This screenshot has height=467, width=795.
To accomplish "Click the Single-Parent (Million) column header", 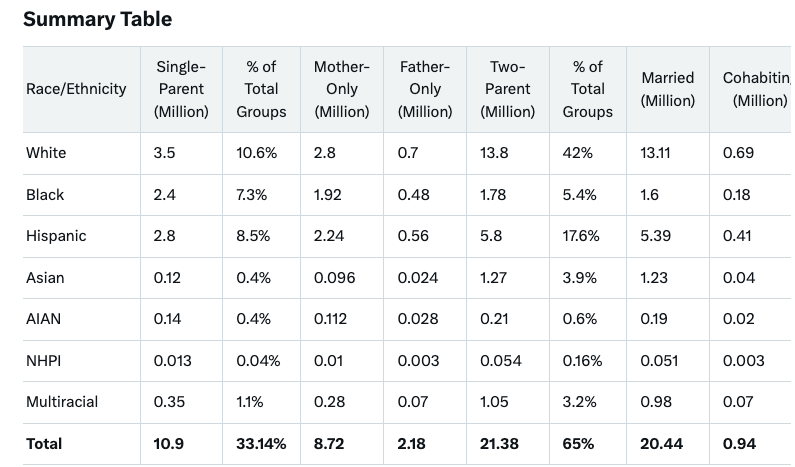I will click(181, 89).
